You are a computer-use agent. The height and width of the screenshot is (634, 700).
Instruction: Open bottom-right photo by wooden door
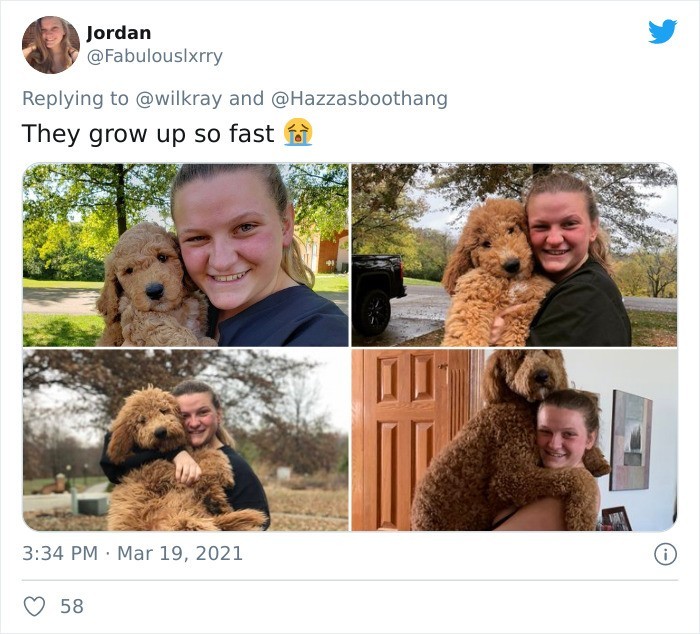click(514, 440)
